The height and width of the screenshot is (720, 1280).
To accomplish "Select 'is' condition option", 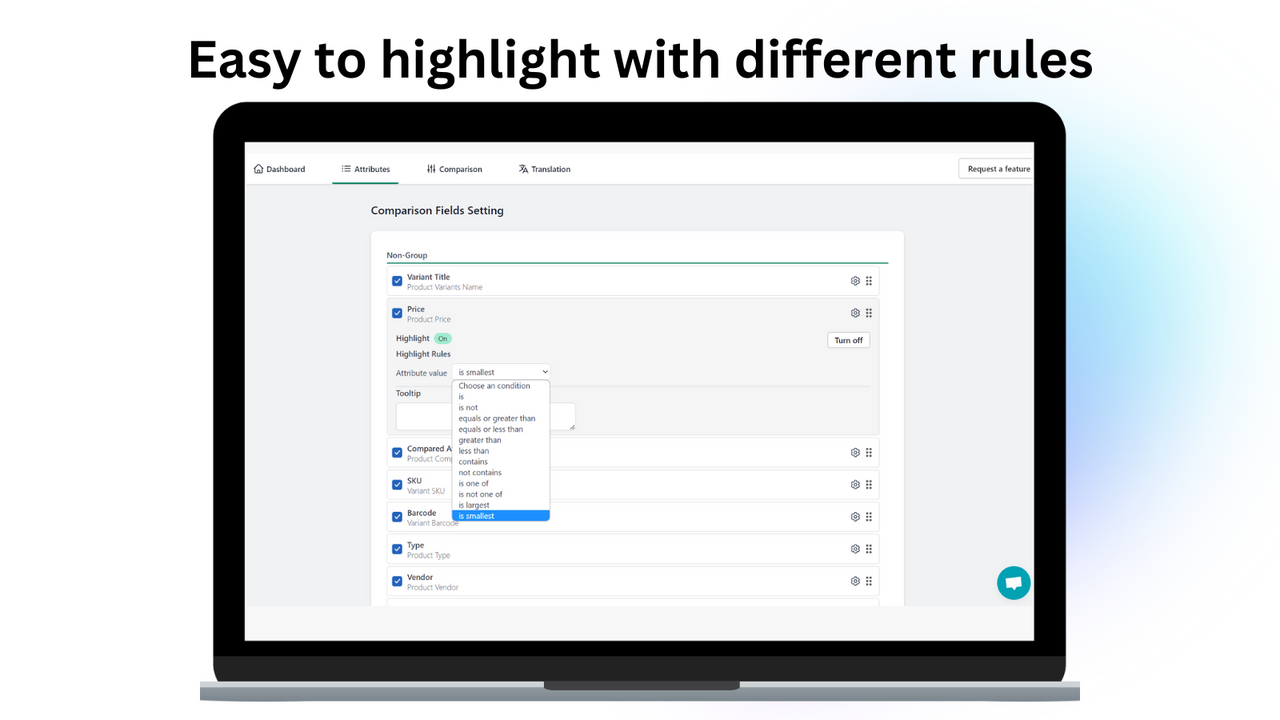I will point(501,397).
